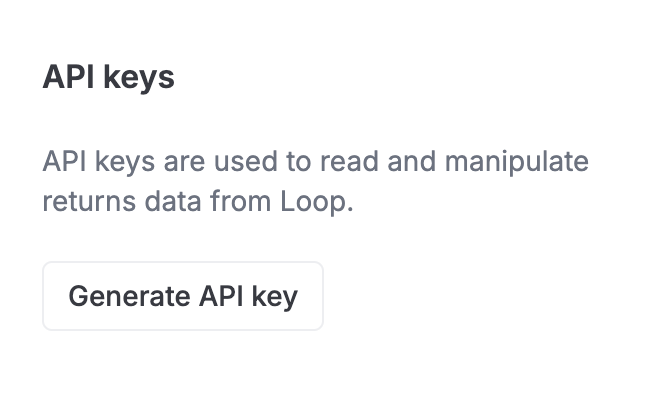
Task: Select the API keys section heading
Action: coord(109,78)
